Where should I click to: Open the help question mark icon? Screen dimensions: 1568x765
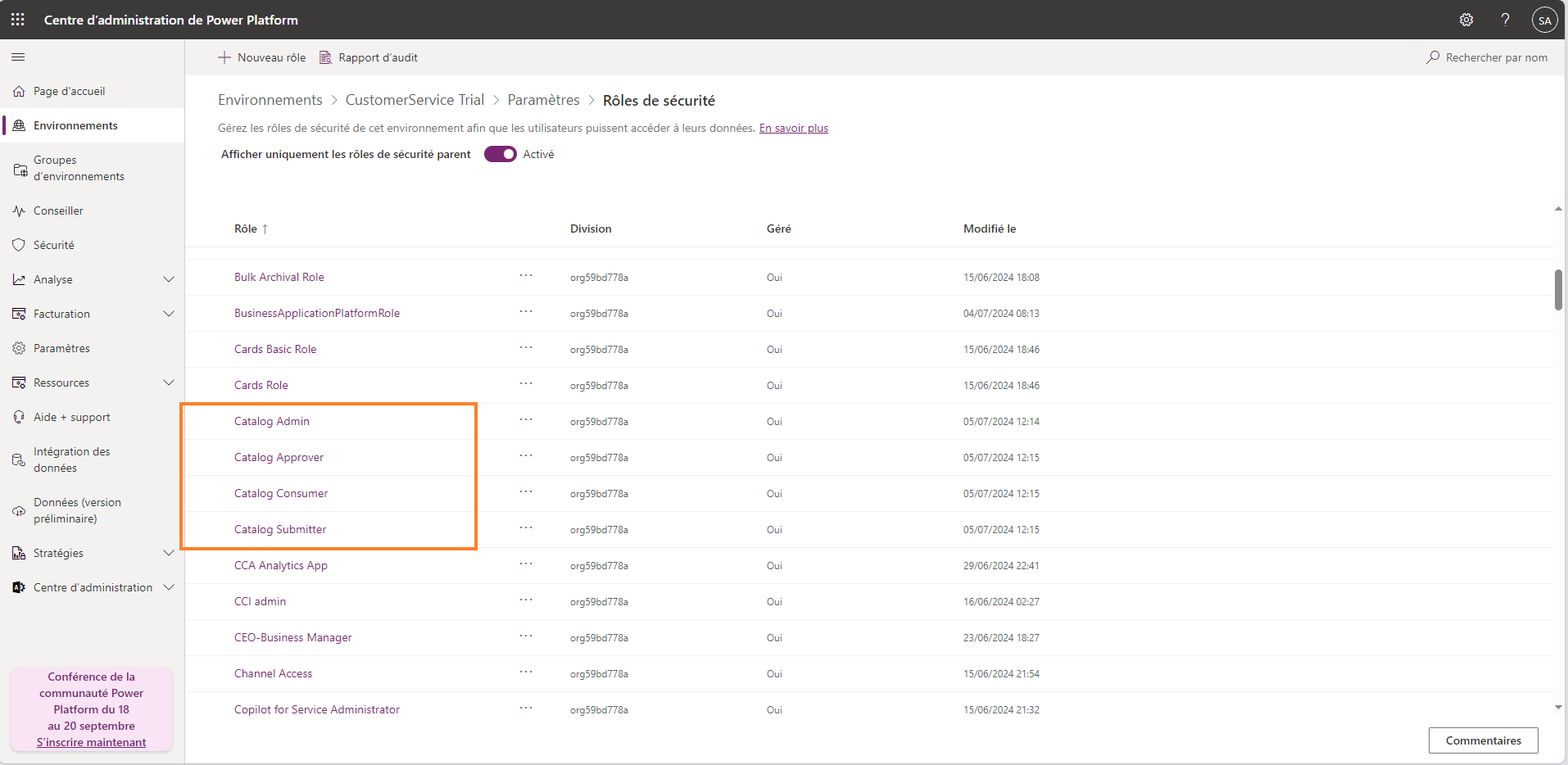pyautogui.click(x=1505, y=20)
